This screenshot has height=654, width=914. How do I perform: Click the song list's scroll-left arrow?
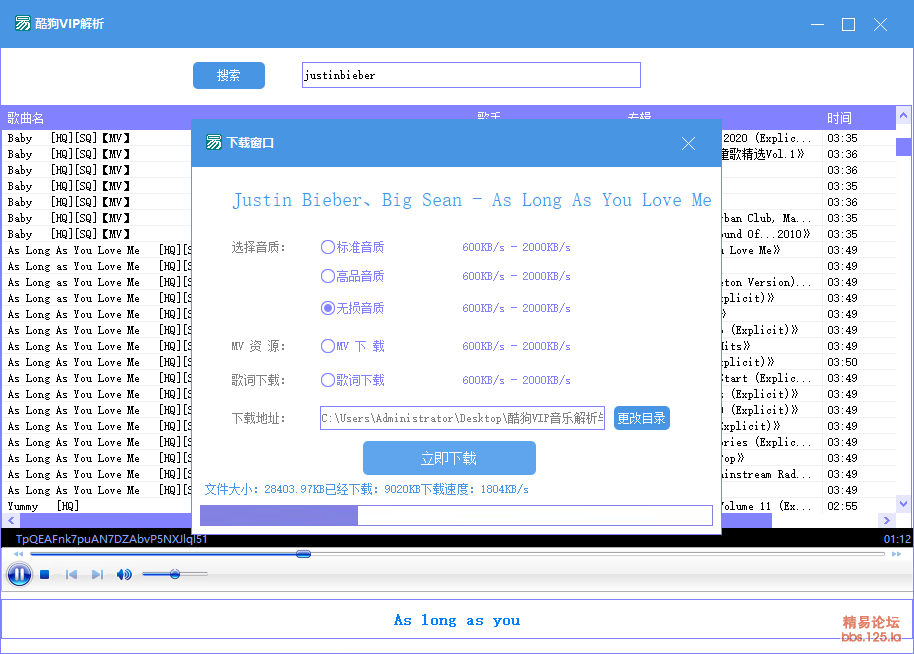point(11,520)
